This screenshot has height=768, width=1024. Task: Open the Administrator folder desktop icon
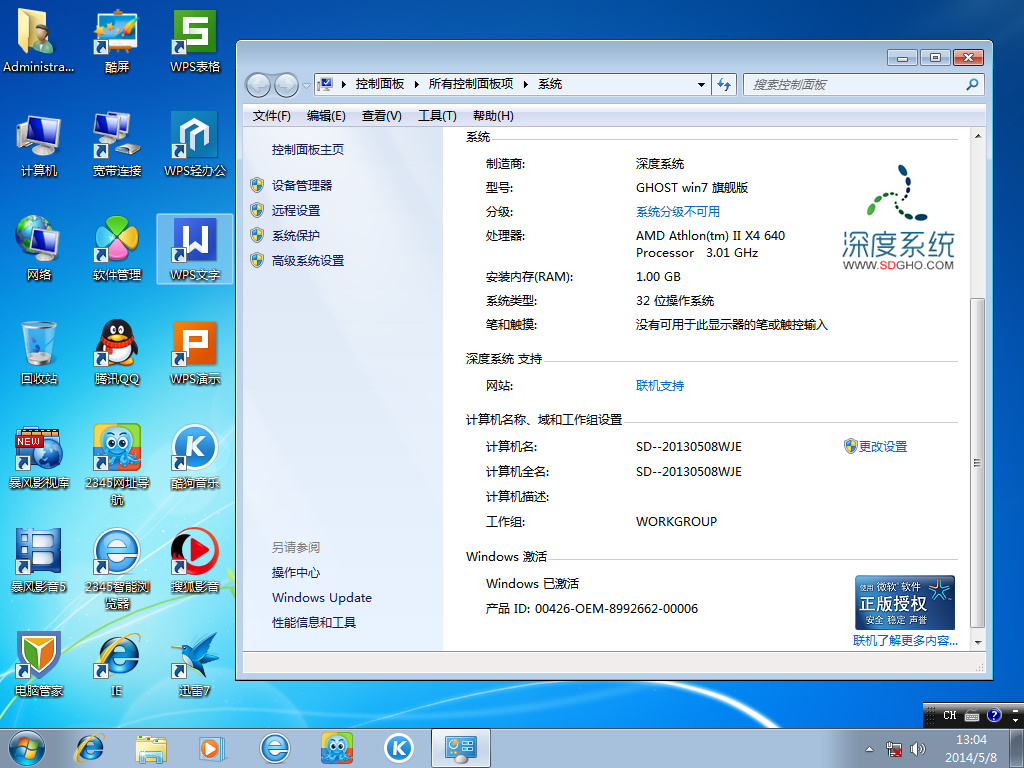pyautogui.click(x=38, y=40)
